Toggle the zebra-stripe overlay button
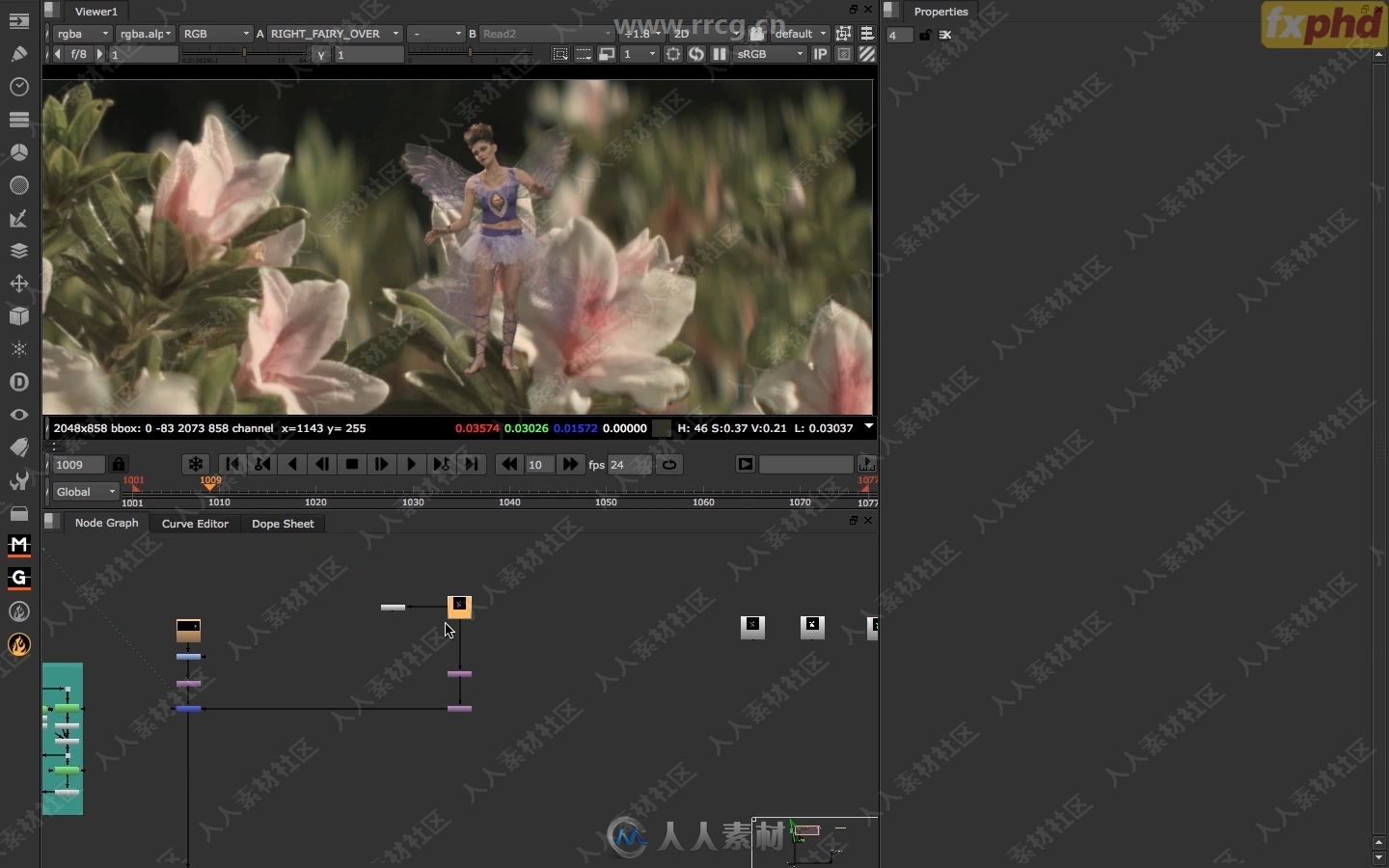The width and height of the screenshot is (1389, 868). (x=867, y=54)
